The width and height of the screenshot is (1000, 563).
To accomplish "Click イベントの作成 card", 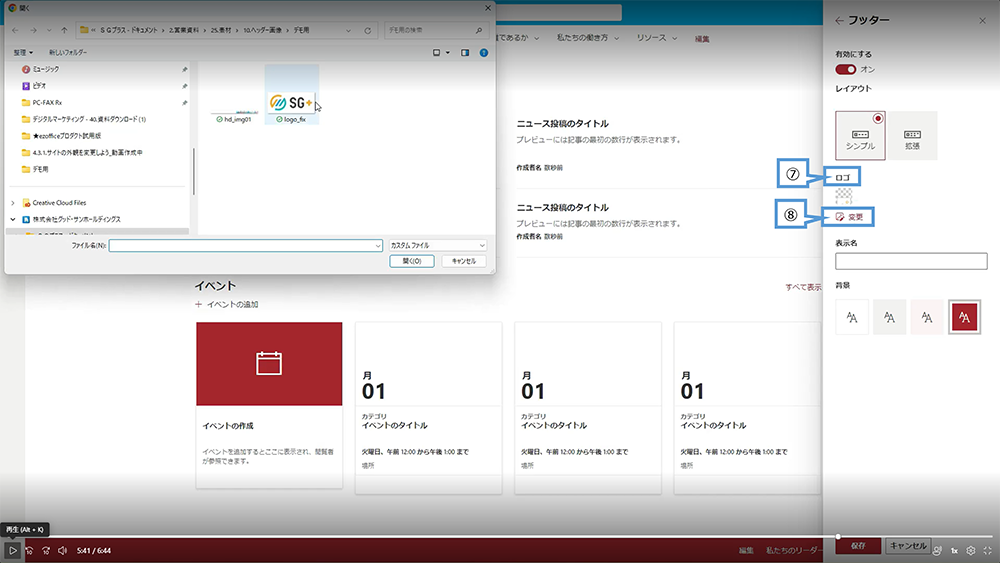I will [x=269, y=405].
